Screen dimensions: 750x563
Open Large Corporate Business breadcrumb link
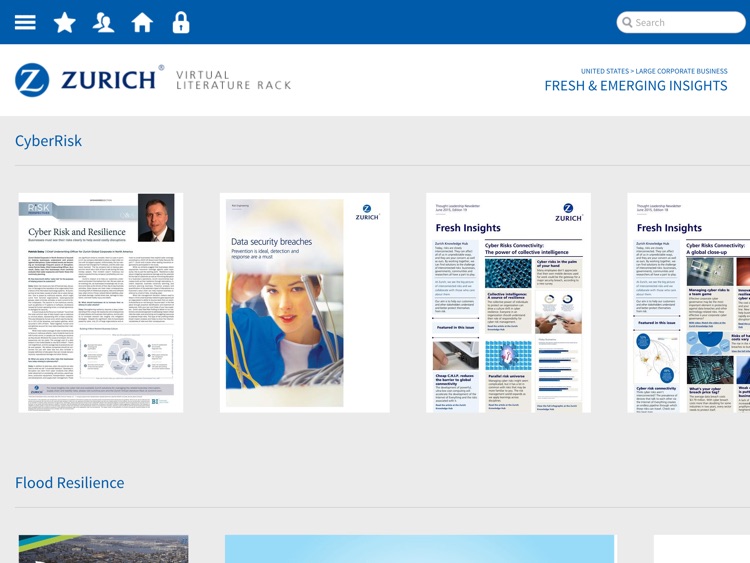point(681,71)
